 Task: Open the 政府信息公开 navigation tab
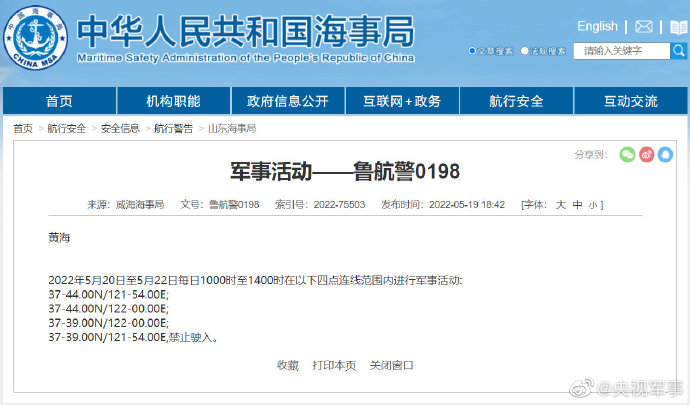pos(288,101)
